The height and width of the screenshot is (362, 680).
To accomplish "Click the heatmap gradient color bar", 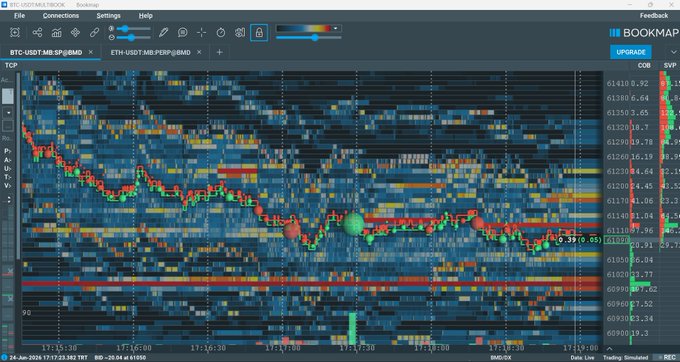I will [304, 28].
